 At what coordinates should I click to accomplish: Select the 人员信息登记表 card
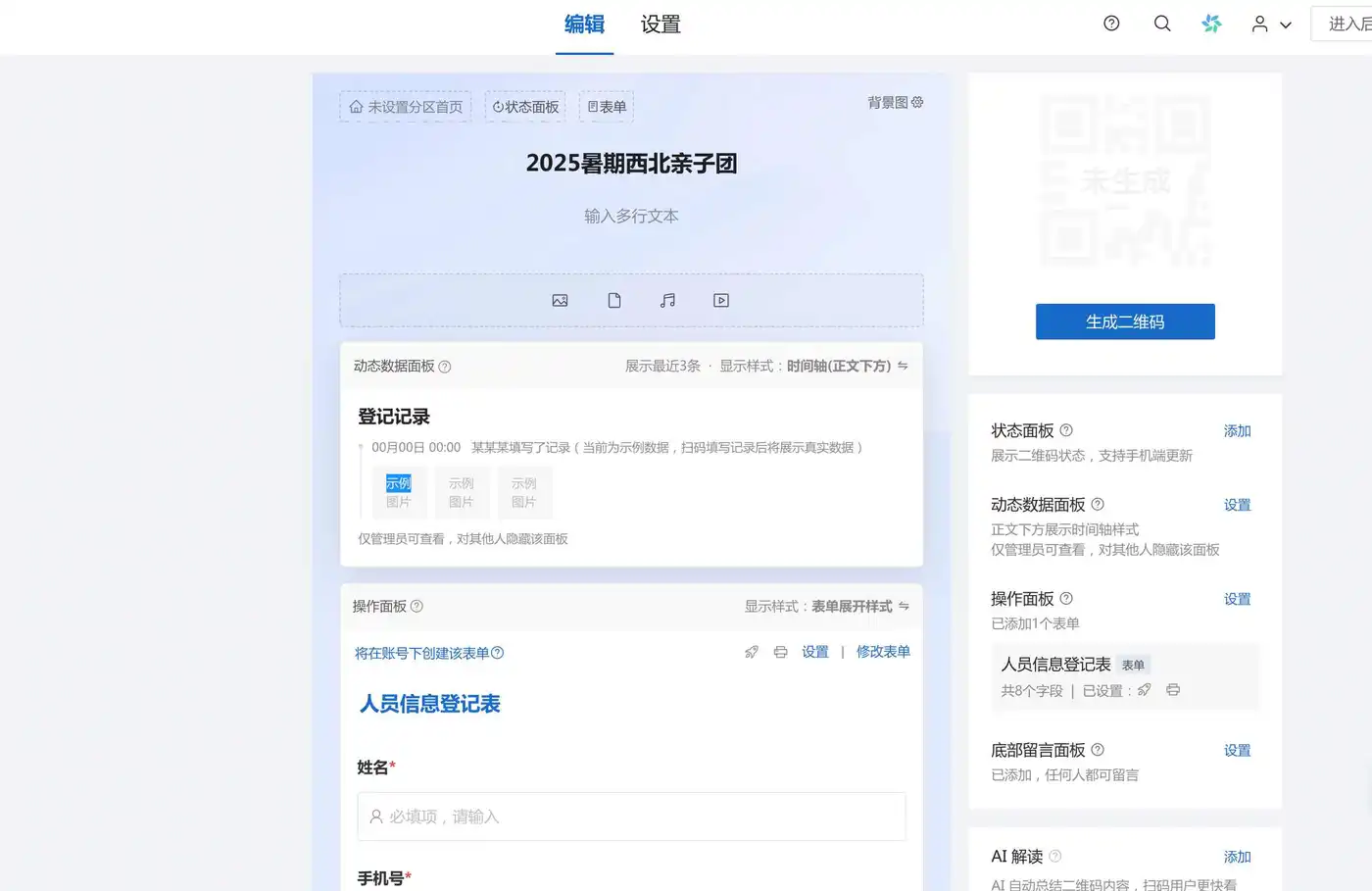tap(1125, 676)
